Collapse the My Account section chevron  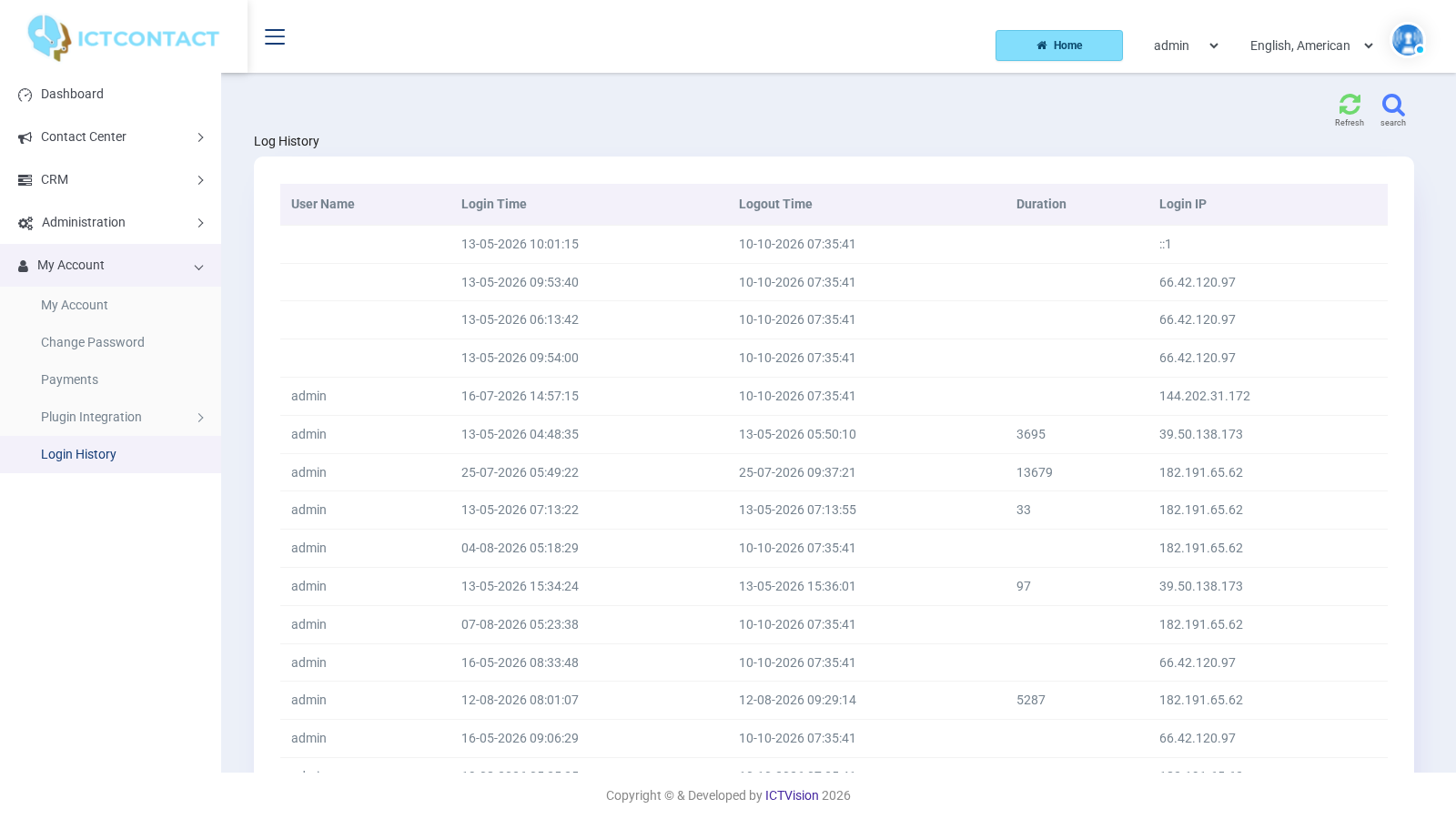pyautogui.click(x=198, y=267)
